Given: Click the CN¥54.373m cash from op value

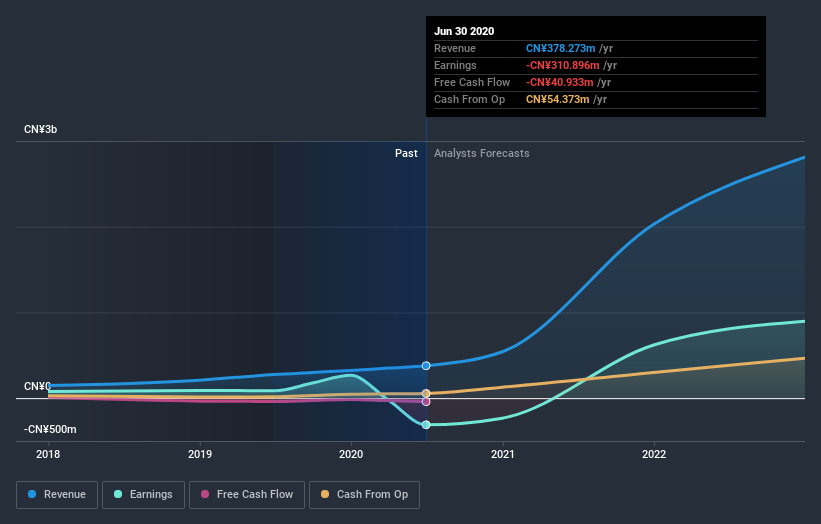Looking at the screenshot, I should click(558, 99).
